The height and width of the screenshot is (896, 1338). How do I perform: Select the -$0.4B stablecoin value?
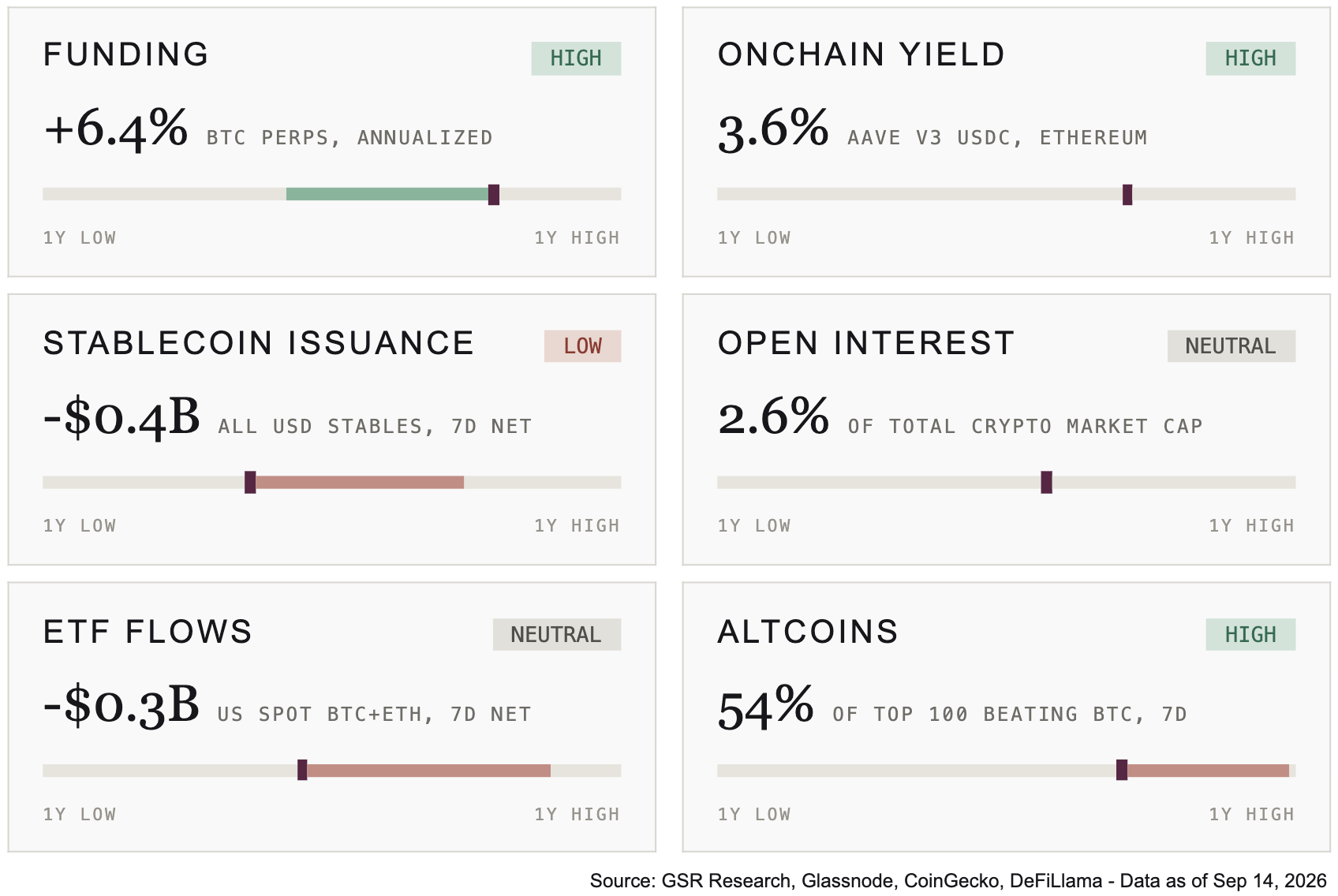pyautogui.click(x=121, y=417)
